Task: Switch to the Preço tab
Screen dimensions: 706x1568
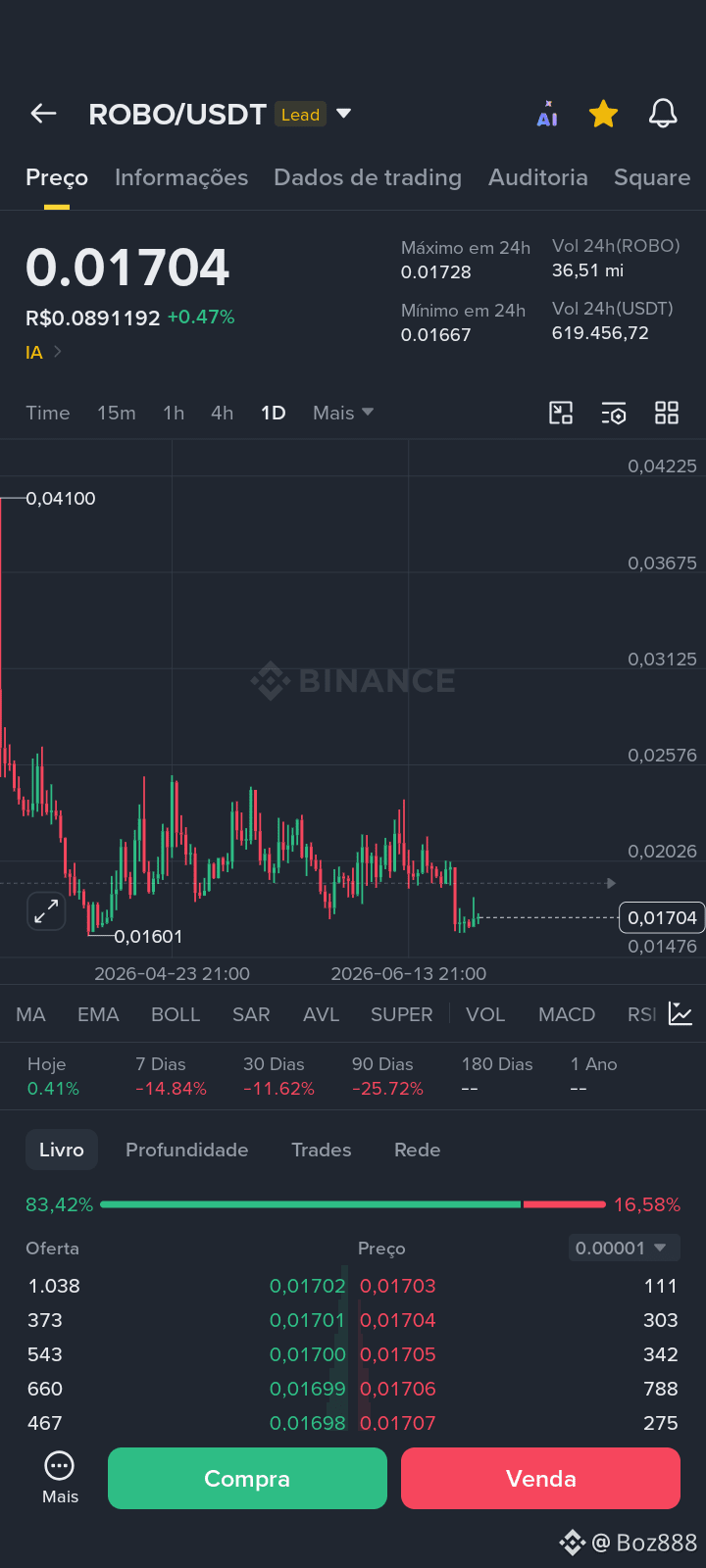Action: click(57, 177)
